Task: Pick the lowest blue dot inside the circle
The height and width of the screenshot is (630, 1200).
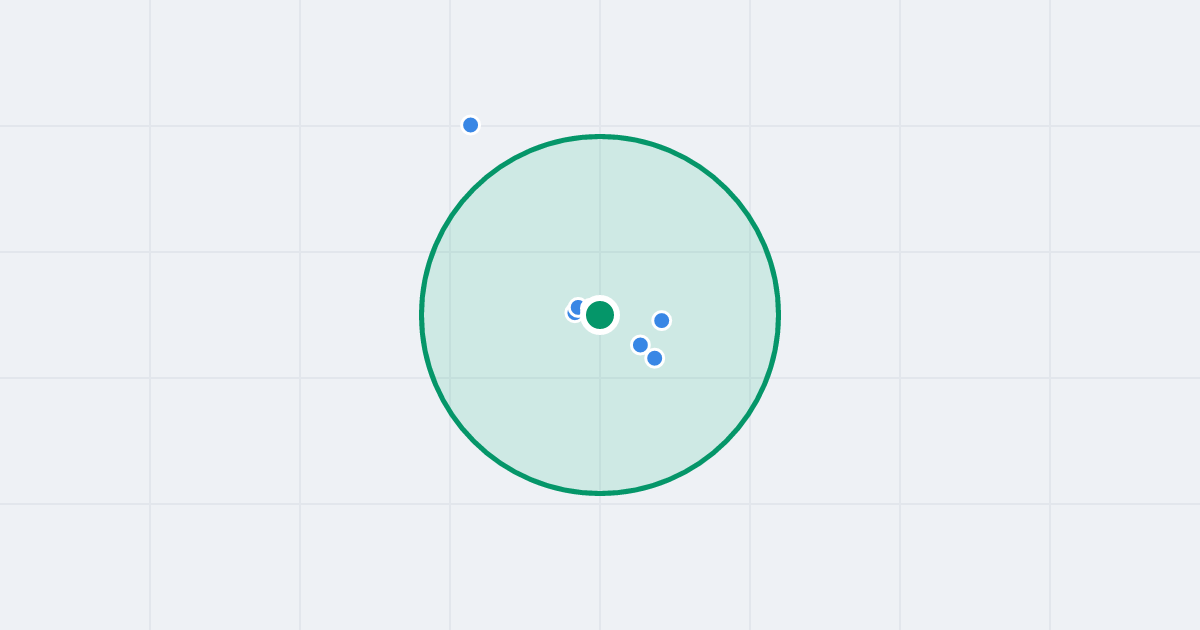Action: coord(655,358)
